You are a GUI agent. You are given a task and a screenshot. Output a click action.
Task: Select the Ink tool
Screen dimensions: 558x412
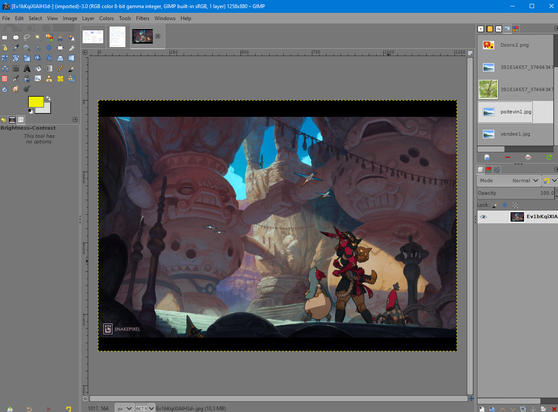point(27,79)
